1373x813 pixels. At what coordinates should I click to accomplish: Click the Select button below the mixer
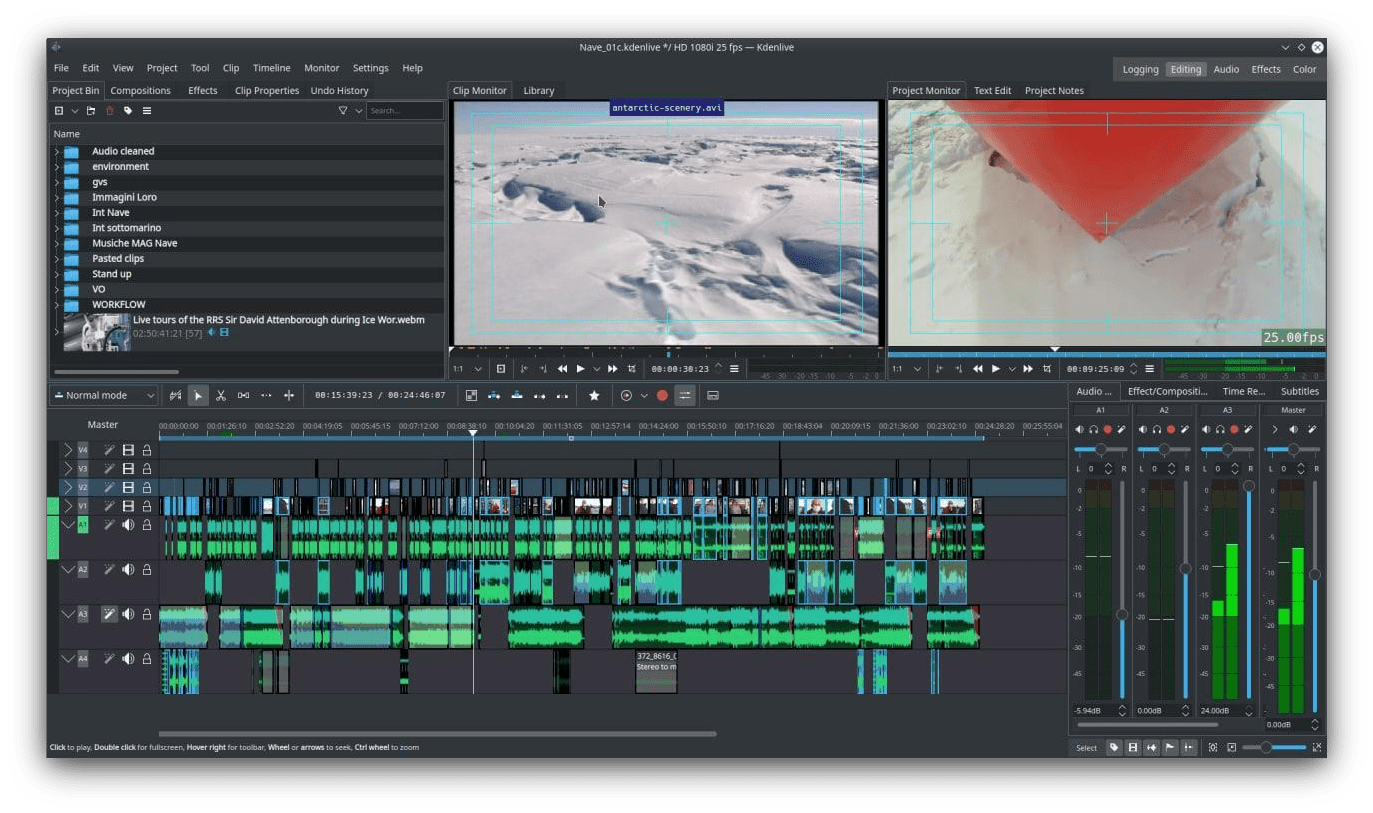[1086, 748]
